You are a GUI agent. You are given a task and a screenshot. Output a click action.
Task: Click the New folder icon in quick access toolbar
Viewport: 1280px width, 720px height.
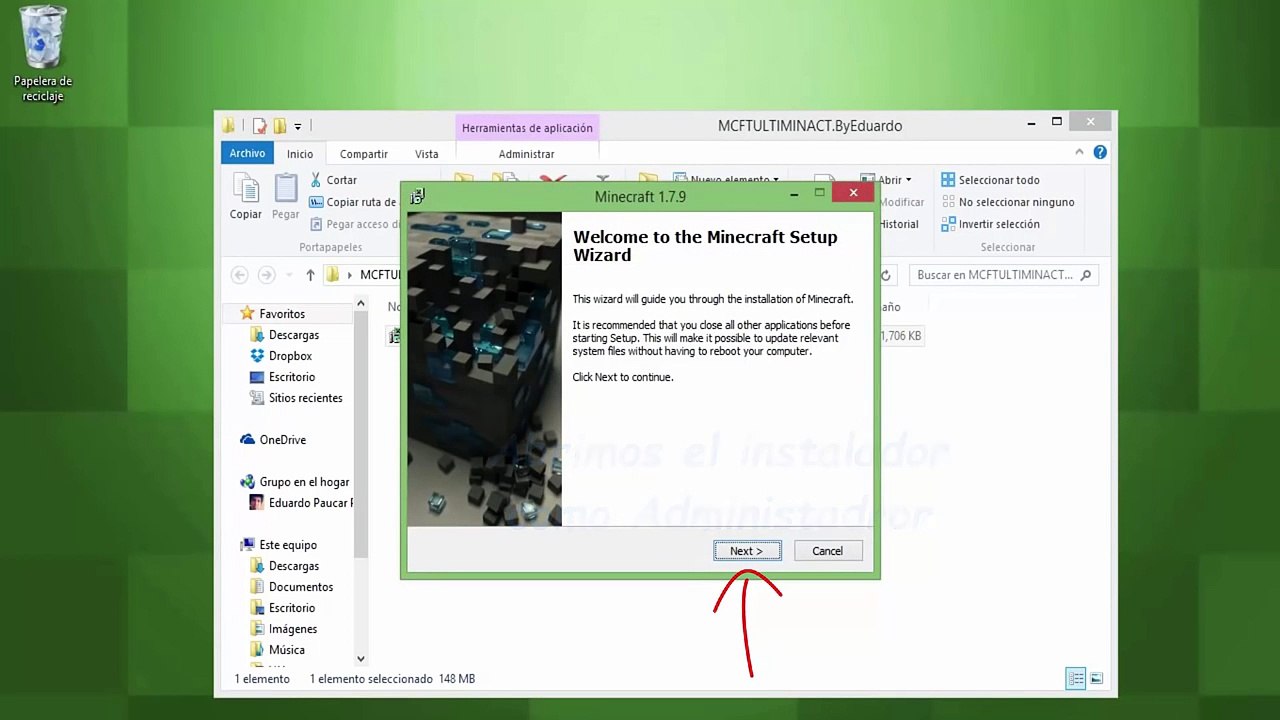tap(280, 126)
